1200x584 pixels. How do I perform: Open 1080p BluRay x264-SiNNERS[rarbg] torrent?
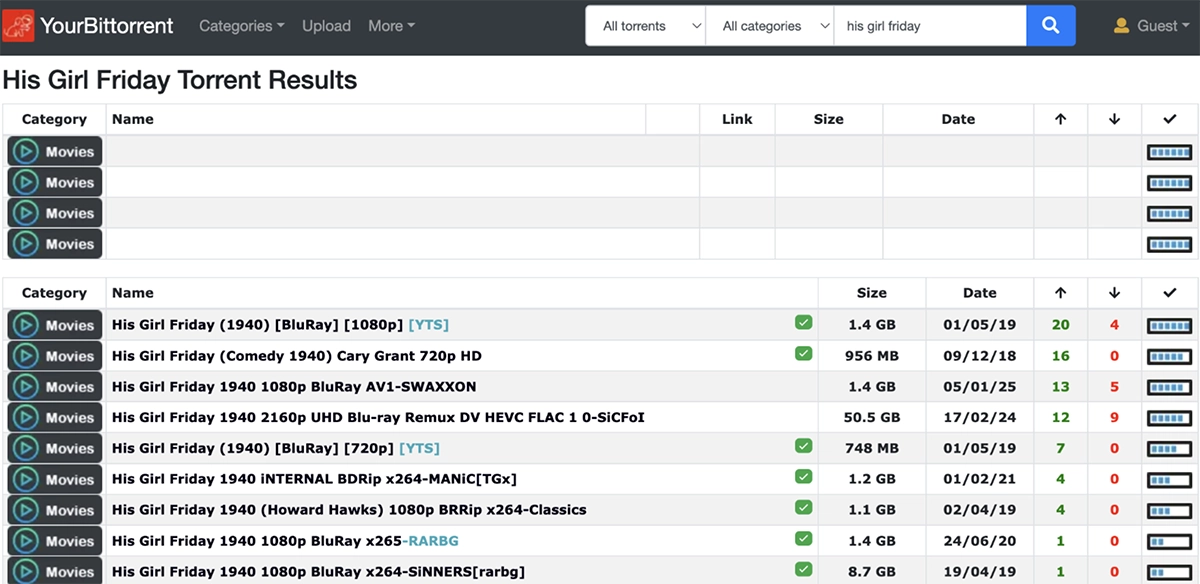tap(318, 573)
